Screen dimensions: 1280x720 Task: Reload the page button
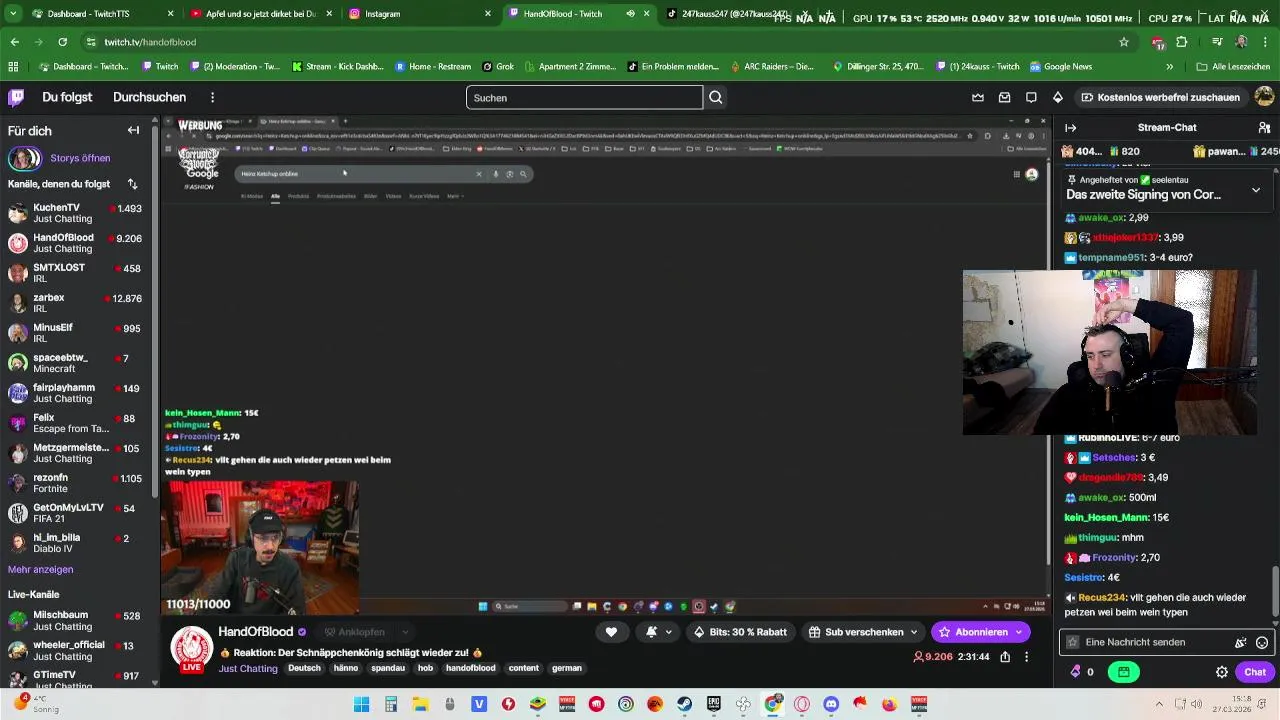pyautogui.click(x=62, y=42)
